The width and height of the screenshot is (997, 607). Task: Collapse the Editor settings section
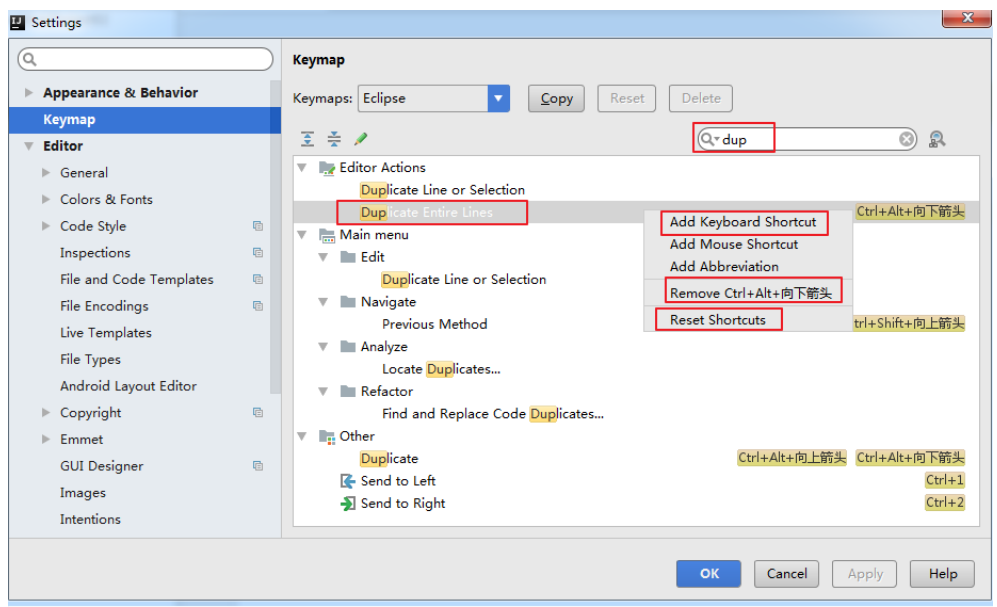coord(29,146)
